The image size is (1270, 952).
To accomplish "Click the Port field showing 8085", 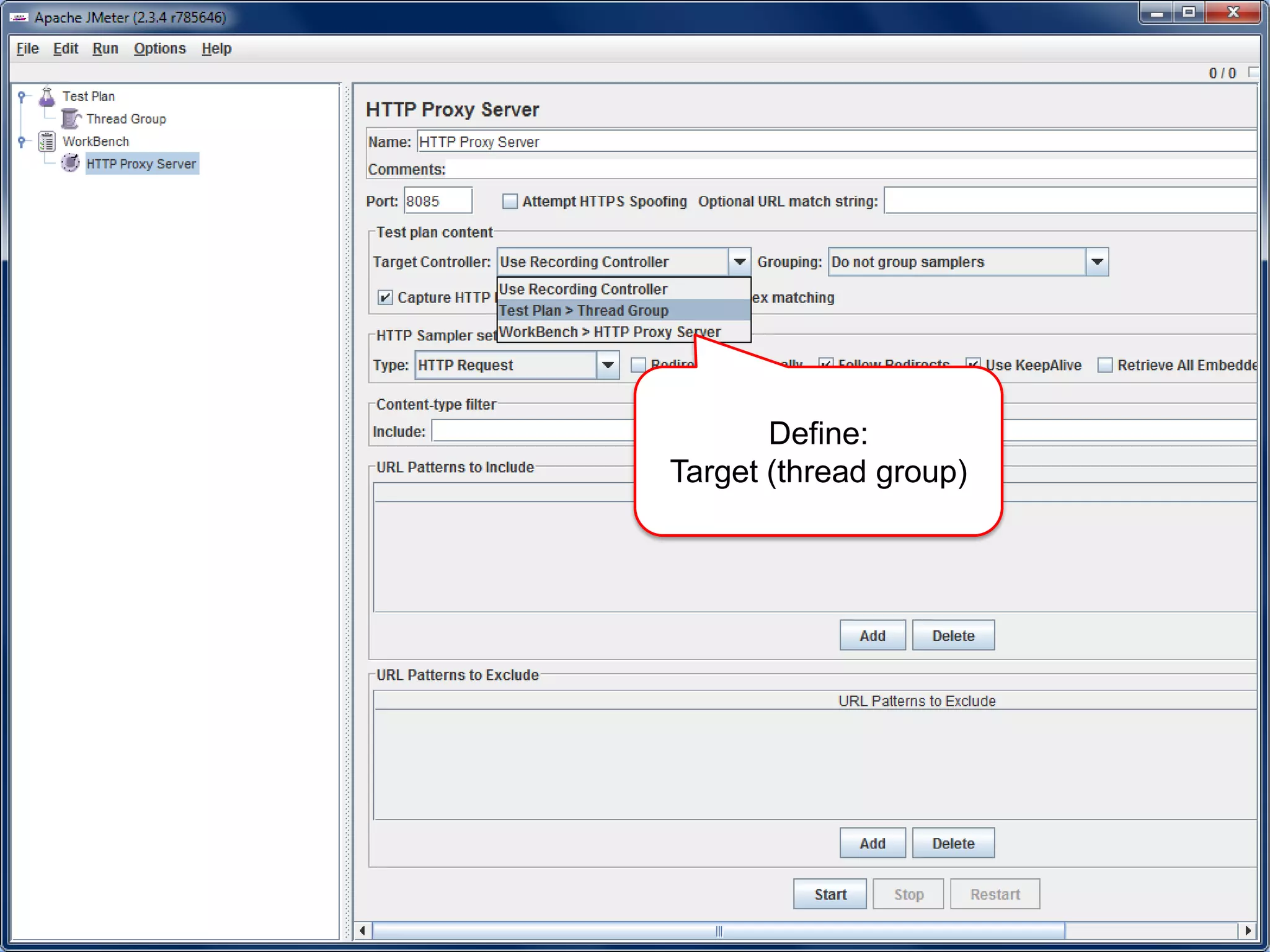I will pos(438,201).
